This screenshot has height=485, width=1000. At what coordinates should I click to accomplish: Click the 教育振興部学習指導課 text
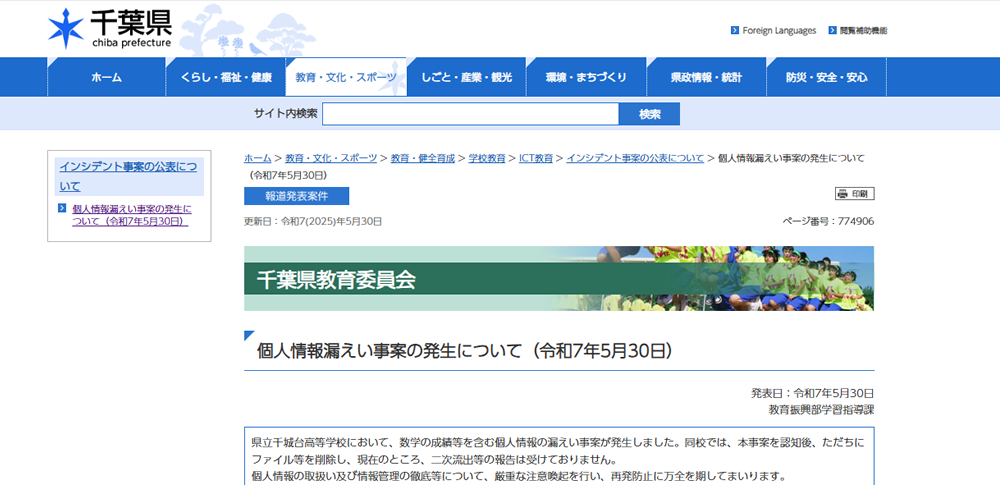[x=821, y=410]
